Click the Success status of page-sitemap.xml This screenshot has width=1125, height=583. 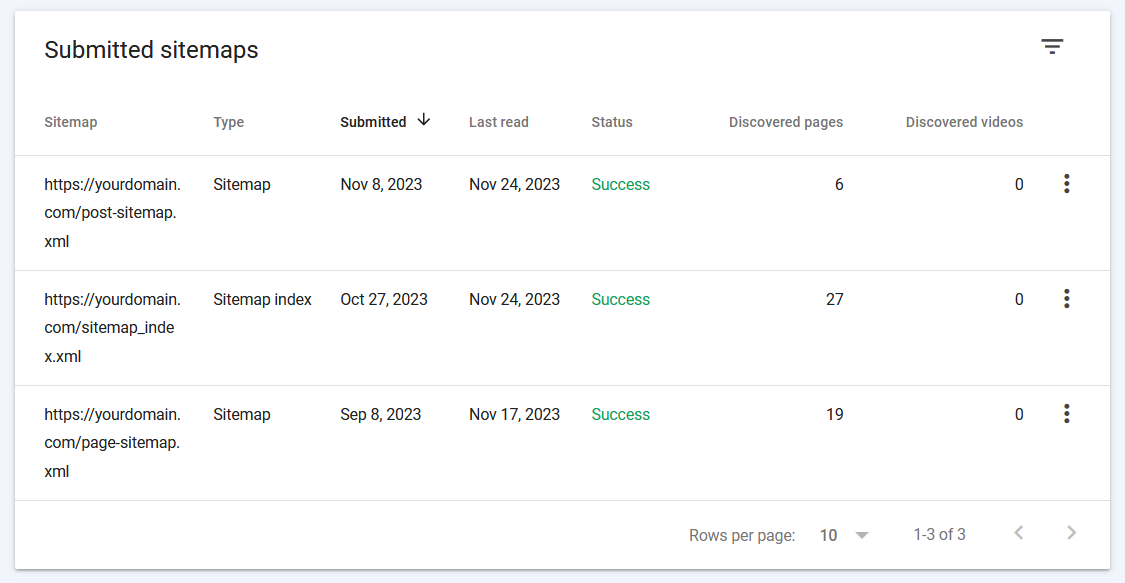[620, 413]
